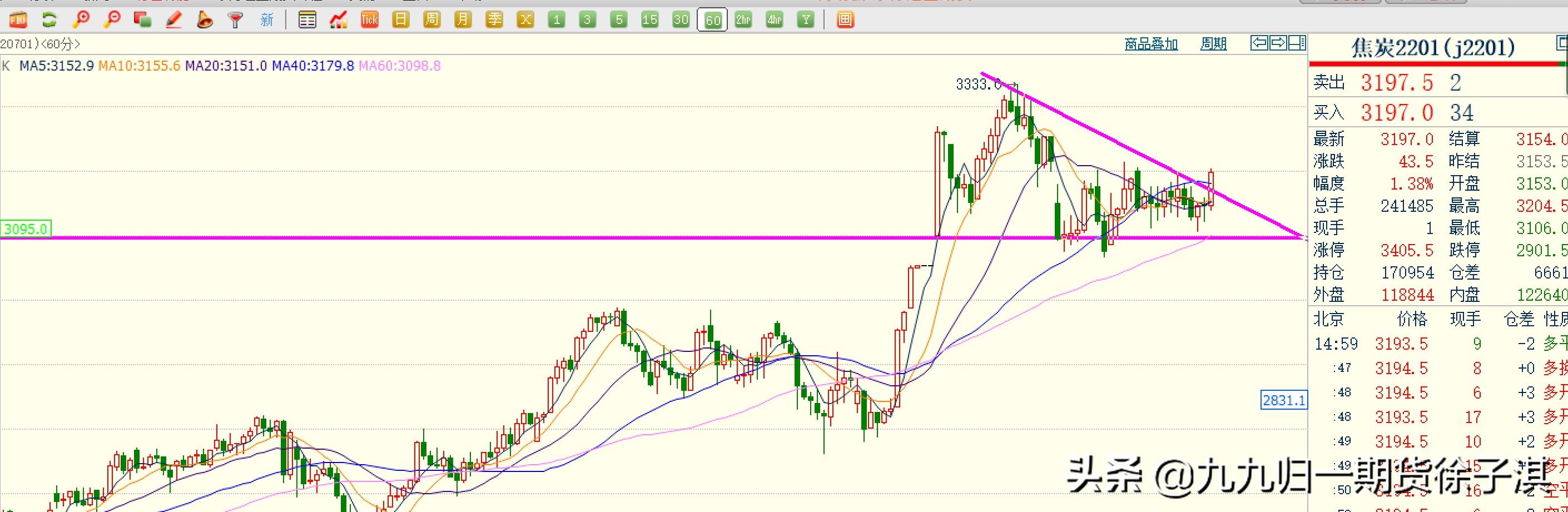Click the 买入 price 3197.0
Image resolution: width=1568 pixels, height=512 pixels.
[x=1397, y=113]
